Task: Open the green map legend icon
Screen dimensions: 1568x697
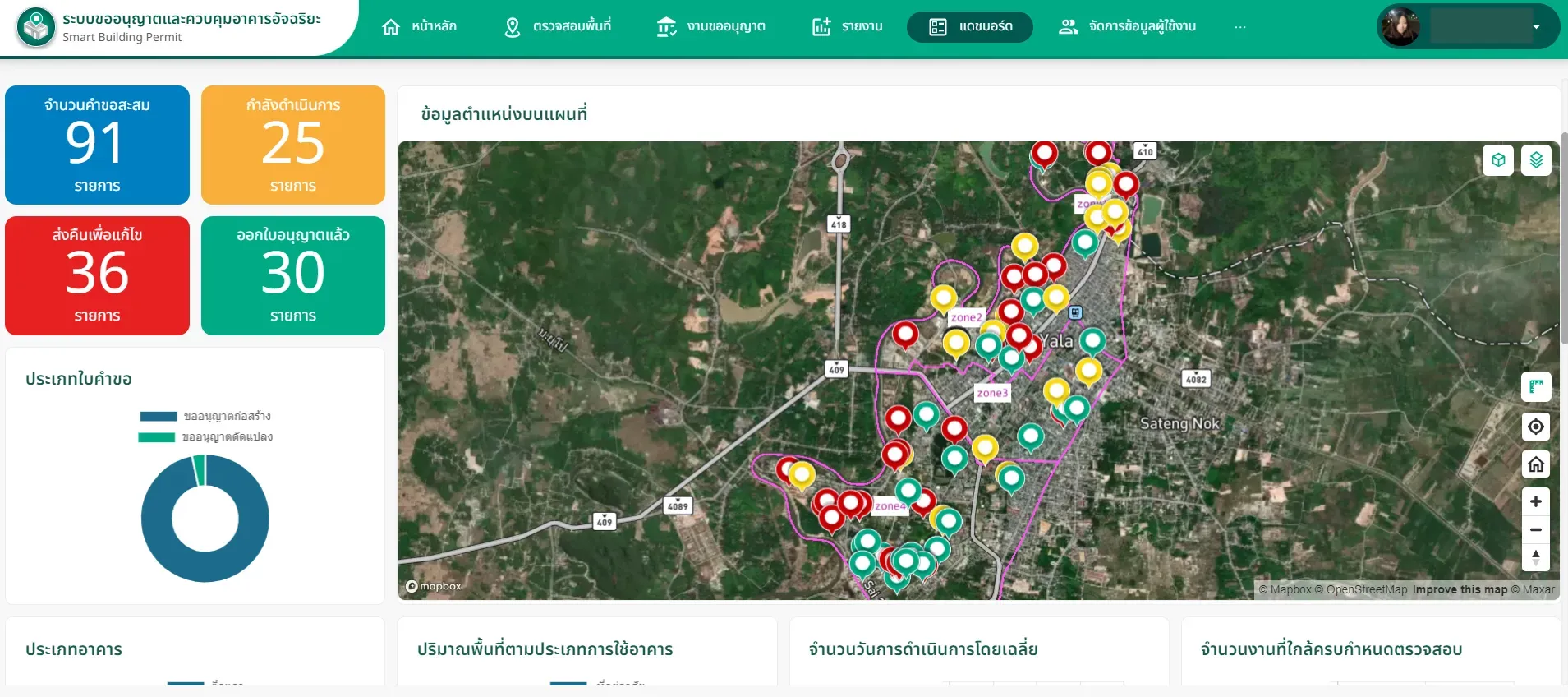Action: tap(1536, 386)
